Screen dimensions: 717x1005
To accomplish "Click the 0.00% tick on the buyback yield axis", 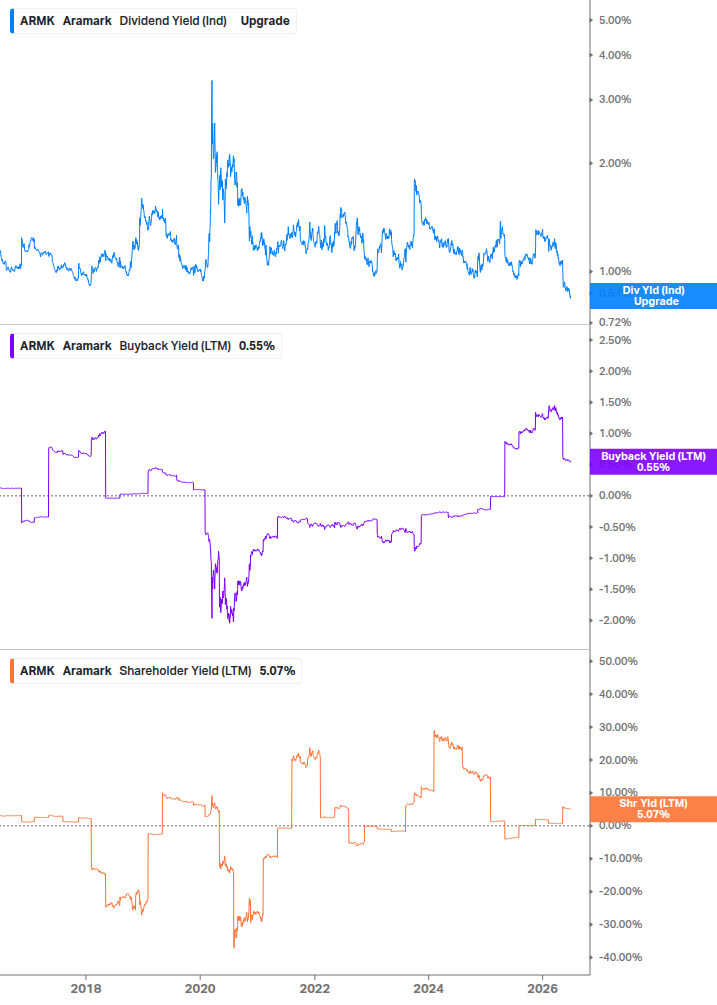I will coord(614,495).
